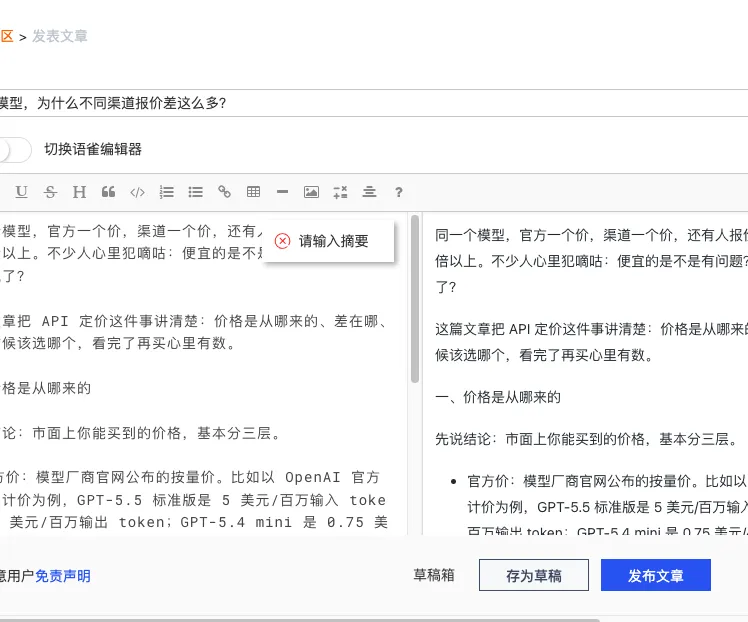Insert a heading with the H icon

(79, 192)
